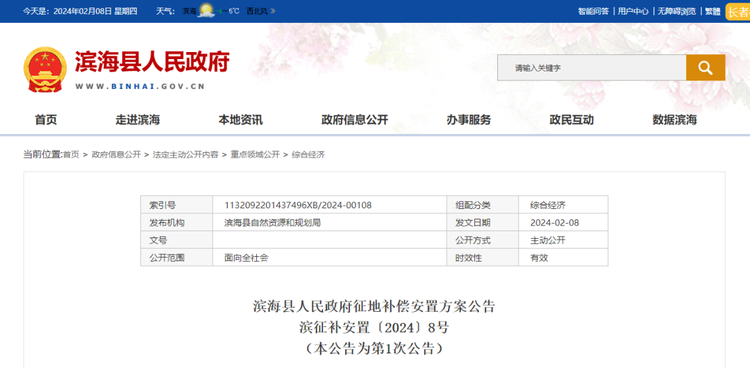Open the 走进滨海 navigation tab
Viewport: 750px width, 368px height.
pos(138,120)
